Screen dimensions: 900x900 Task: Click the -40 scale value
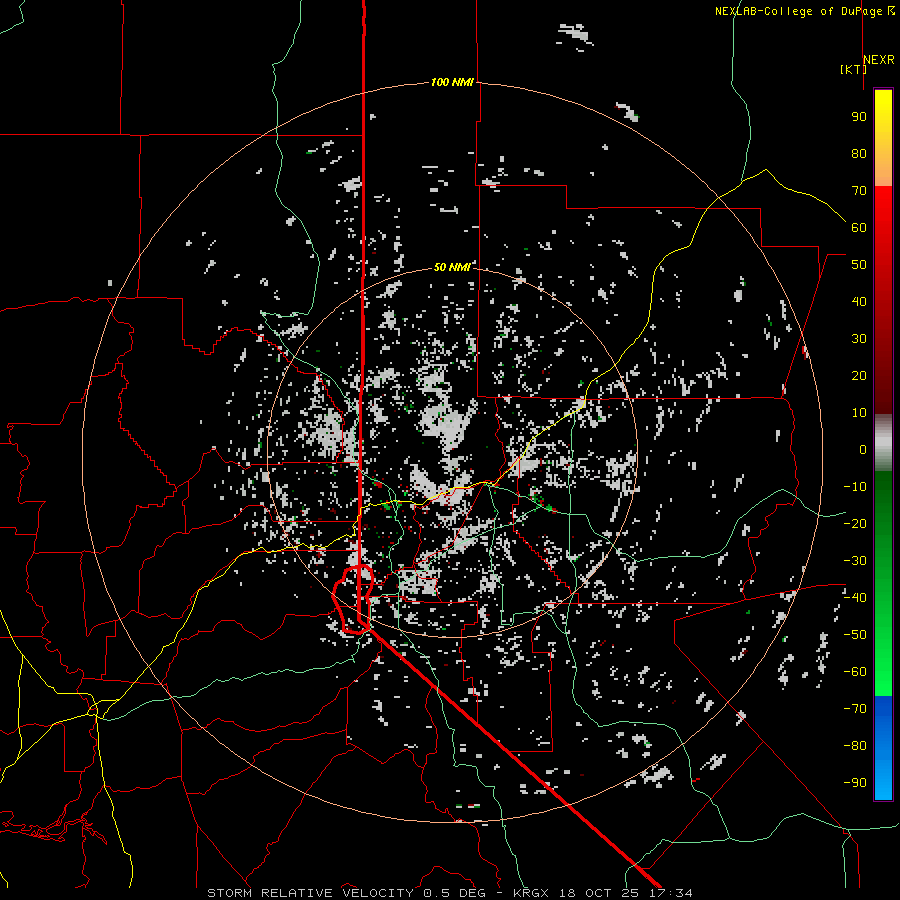(855, 598)
